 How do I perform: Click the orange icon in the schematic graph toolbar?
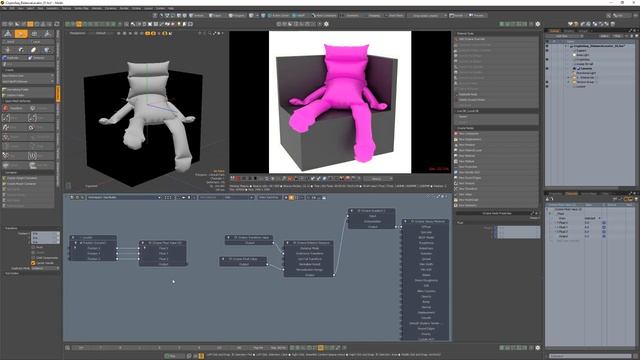coord(291,198)
